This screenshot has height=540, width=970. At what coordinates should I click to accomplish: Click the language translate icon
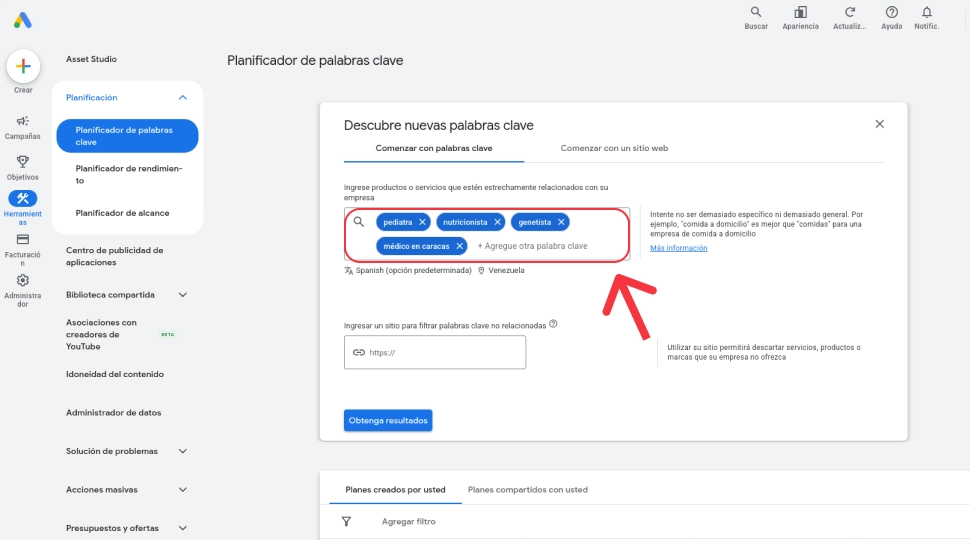348,270
